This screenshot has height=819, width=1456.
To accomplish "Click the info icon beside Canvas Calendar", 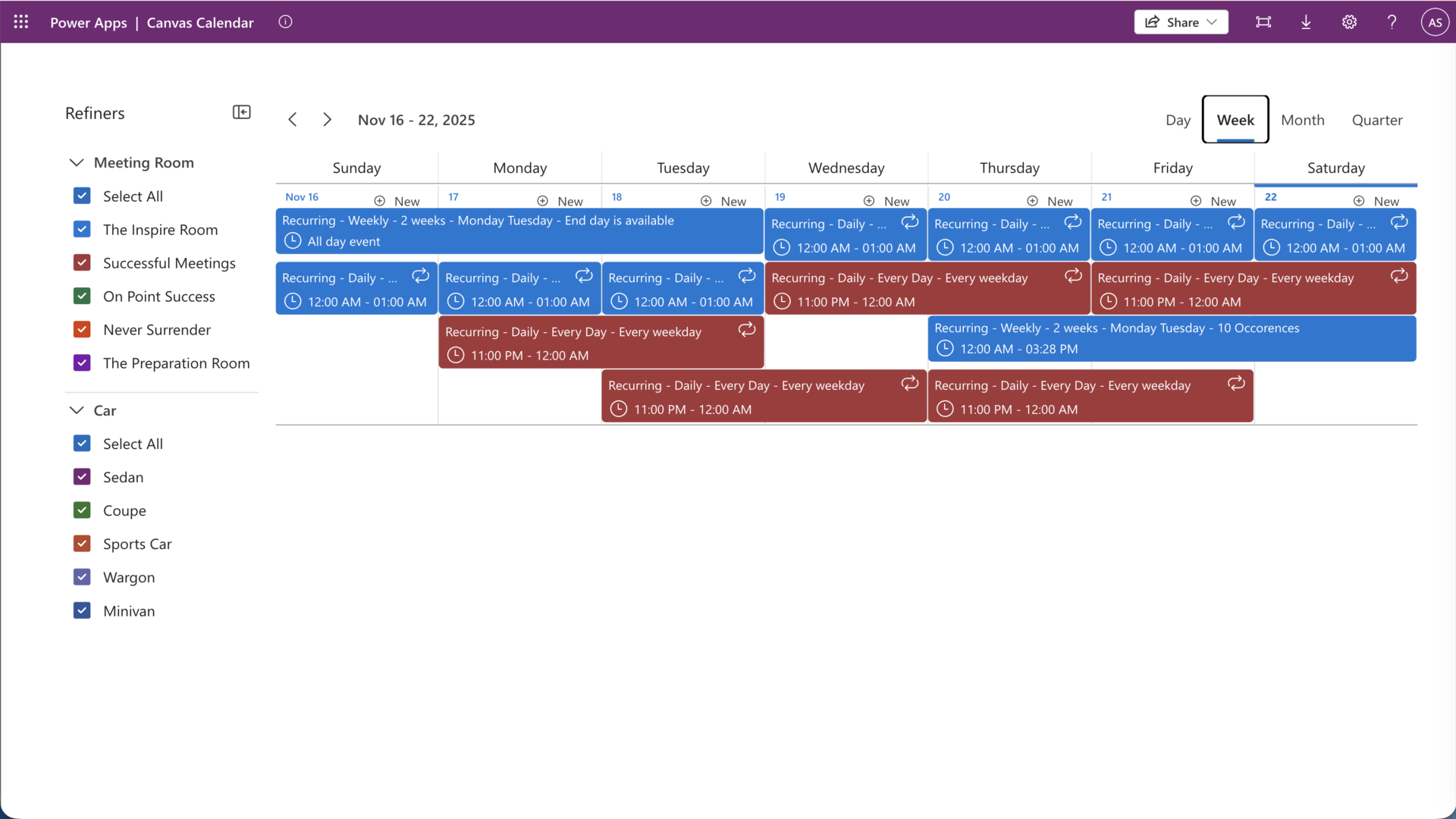I will pyautogui.click(x=285, y=22).
